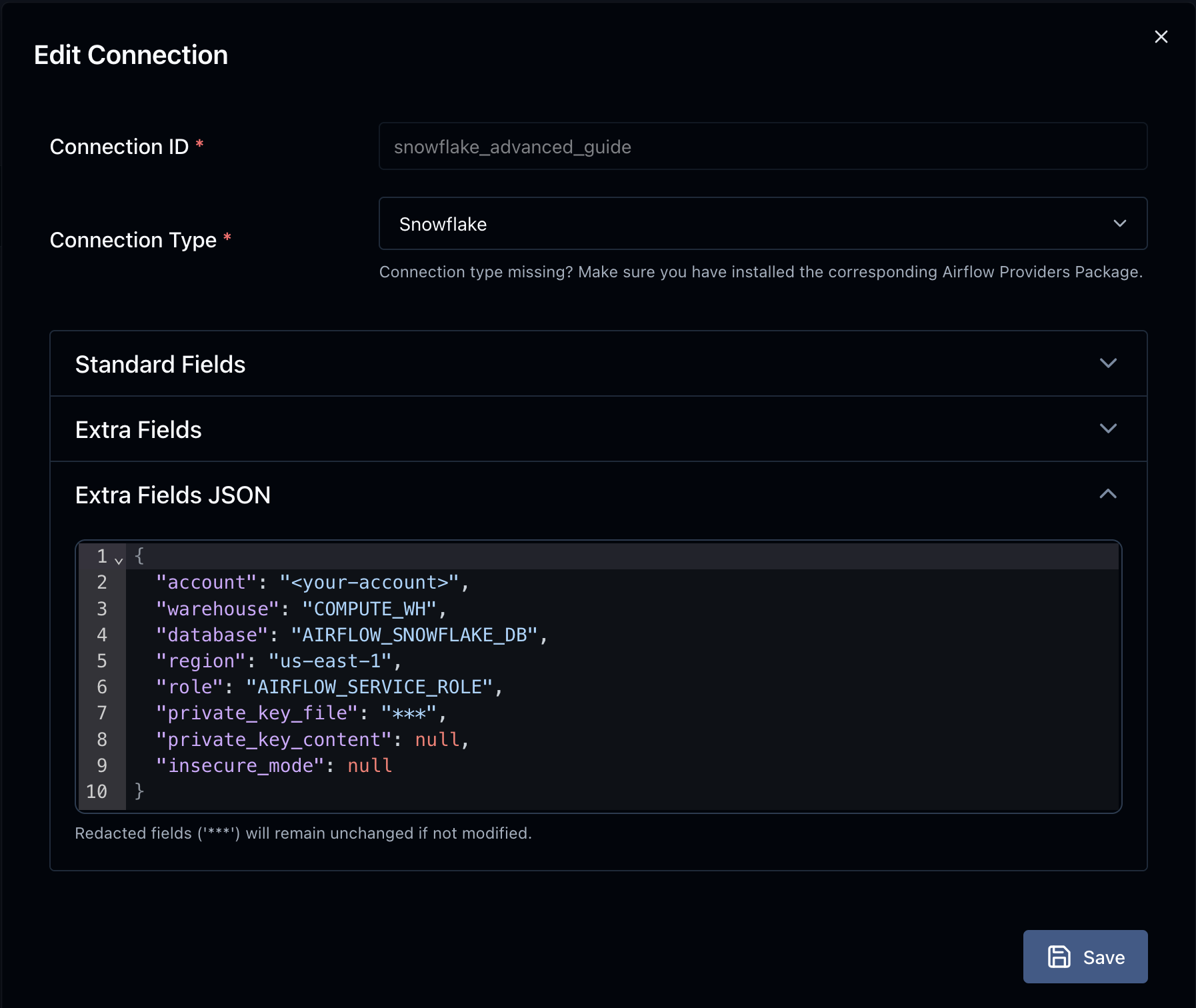Click the chevron beside Extra Fields

pos(1108,429)
